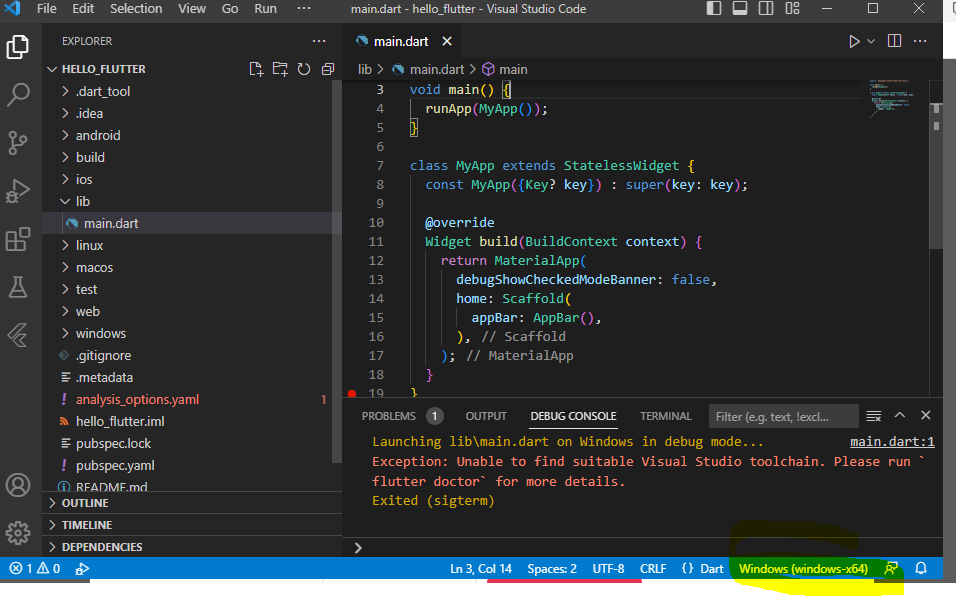956x596 pixels.
Task: Open the overflow menu after Run
Action: (x=304, y=9)
